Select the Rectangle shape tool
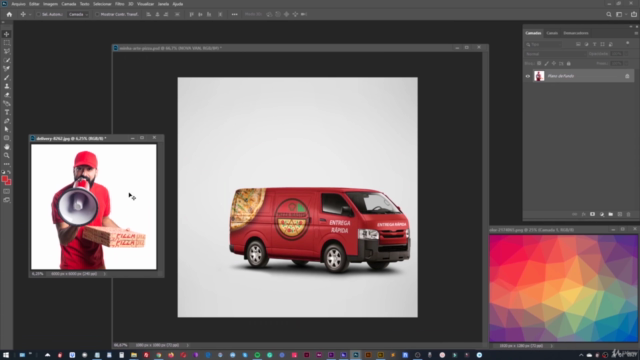 coord(7,138)
